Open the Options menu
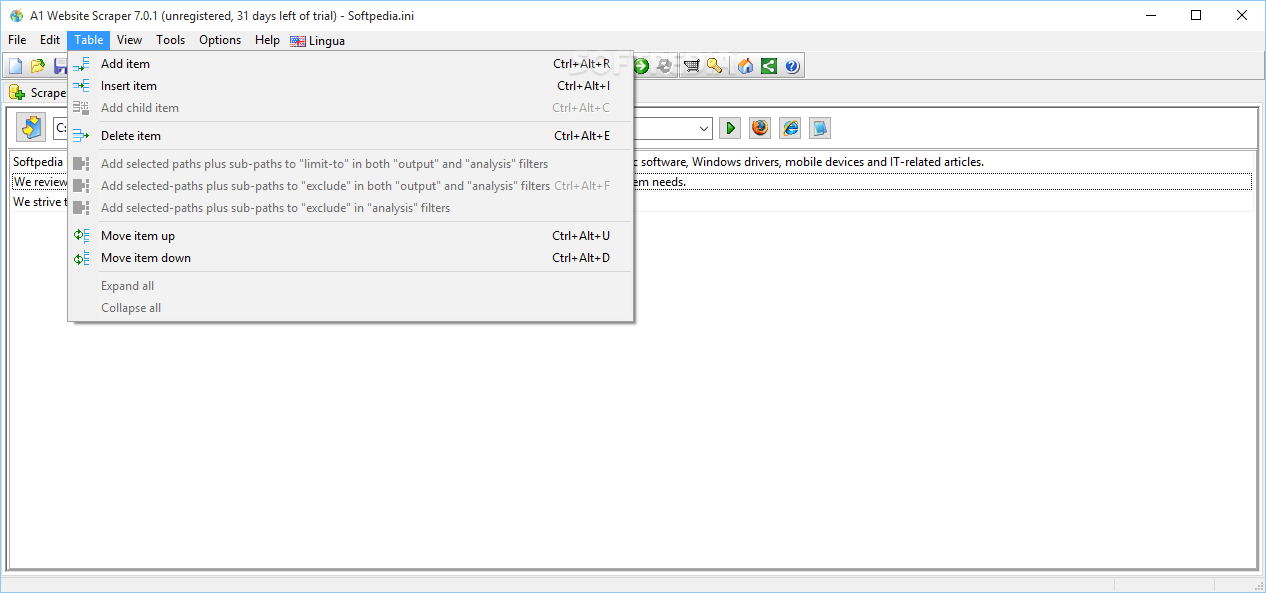This screenshot has height=593, width=1266. click(x=220, y=40)
